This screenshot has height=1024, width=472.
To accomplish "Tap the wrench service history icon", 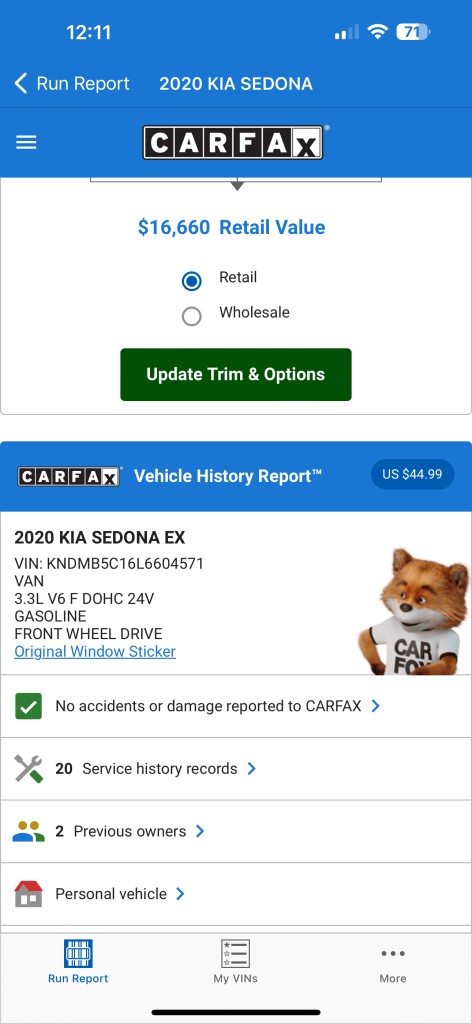I will click(28, 769).
